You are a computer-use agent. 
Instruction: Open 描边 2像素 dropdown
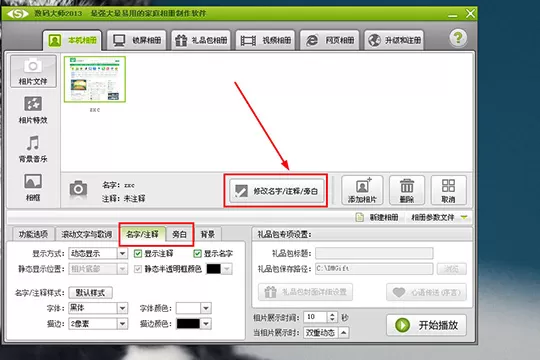coord(98,323)
